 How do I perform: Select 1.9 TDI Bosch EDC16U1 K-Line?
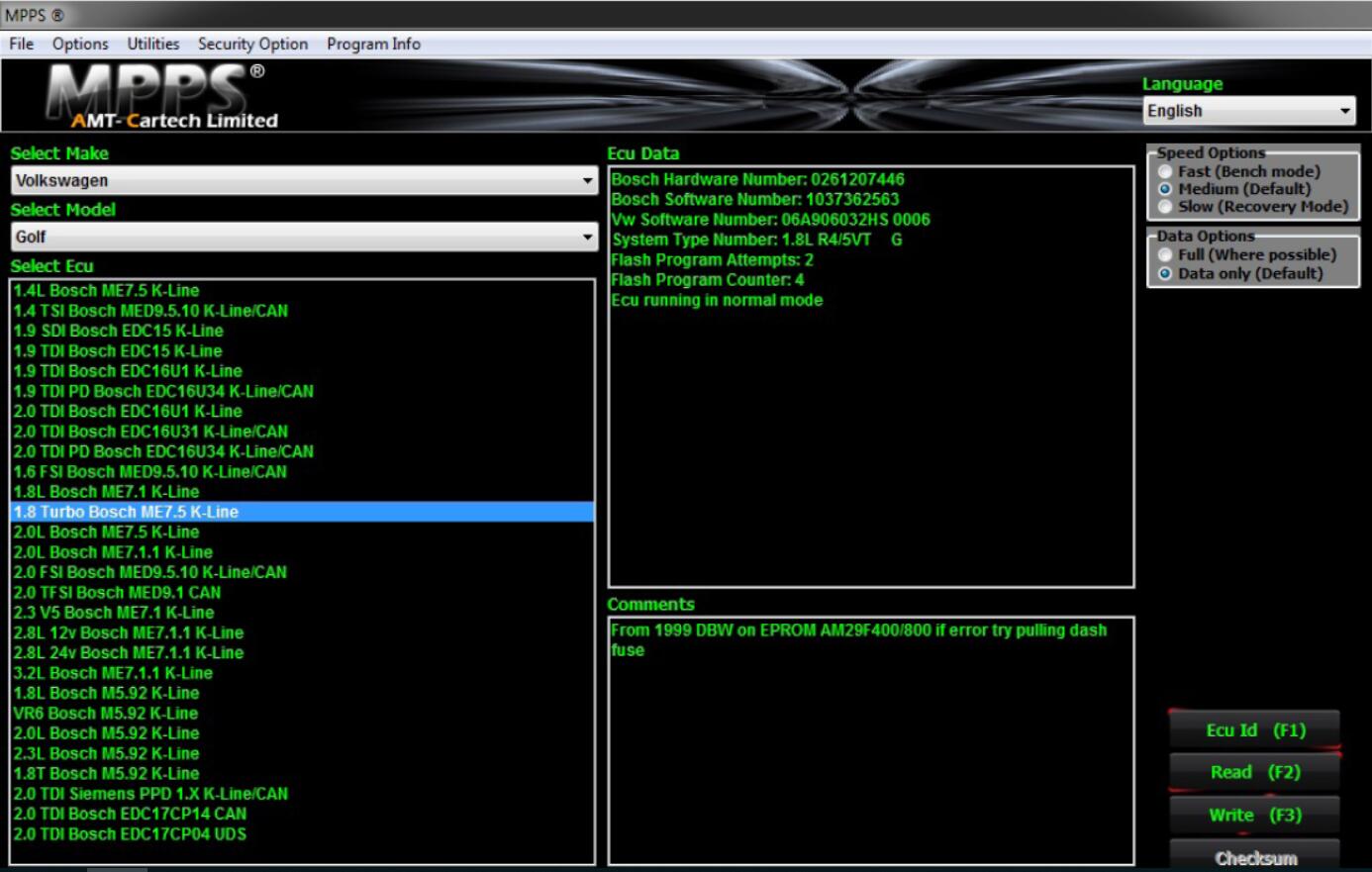pos(303,371)
